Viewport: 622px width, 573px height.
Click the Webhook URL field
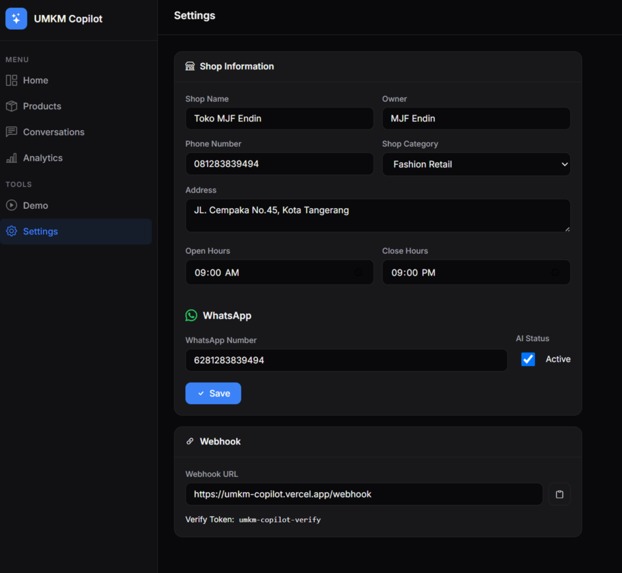click(364, 494)
